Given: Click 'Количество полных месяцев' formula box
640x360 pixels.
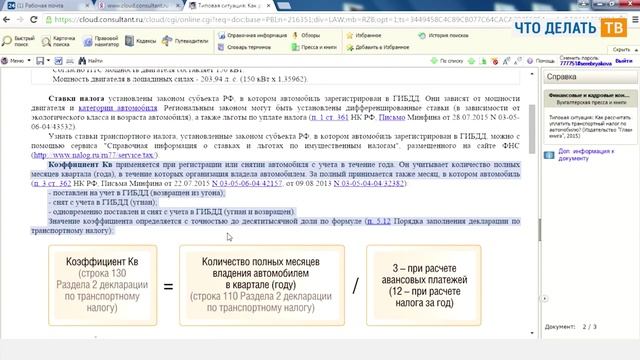Looking at the screenshot, I should pos(262,285).
